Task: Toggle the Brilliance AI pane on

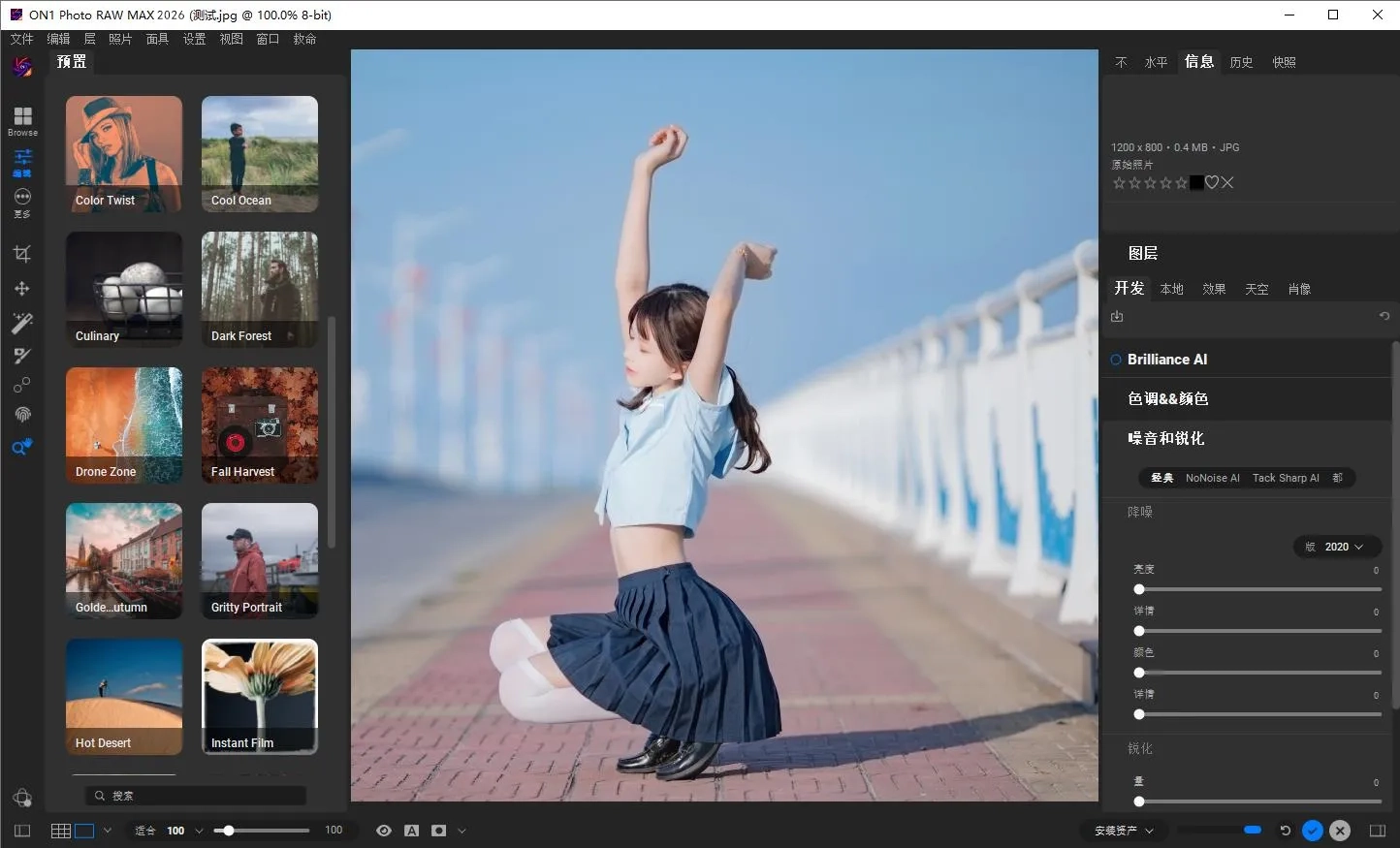Action: click(1114, 359)
